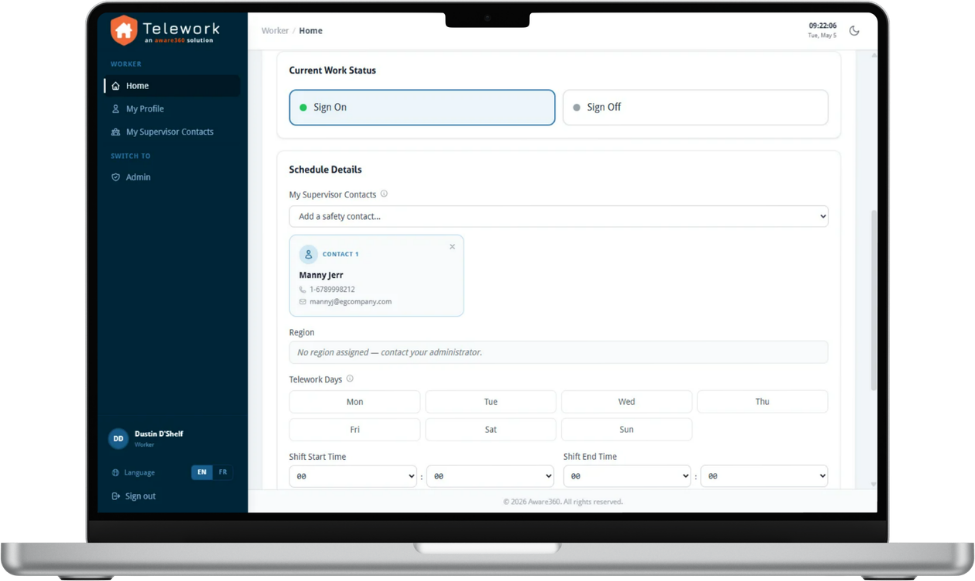Image resolution: width=975 pixels, height=581 pixels.
Task: Toggle Mon telework day
Action: coord(354,402)
